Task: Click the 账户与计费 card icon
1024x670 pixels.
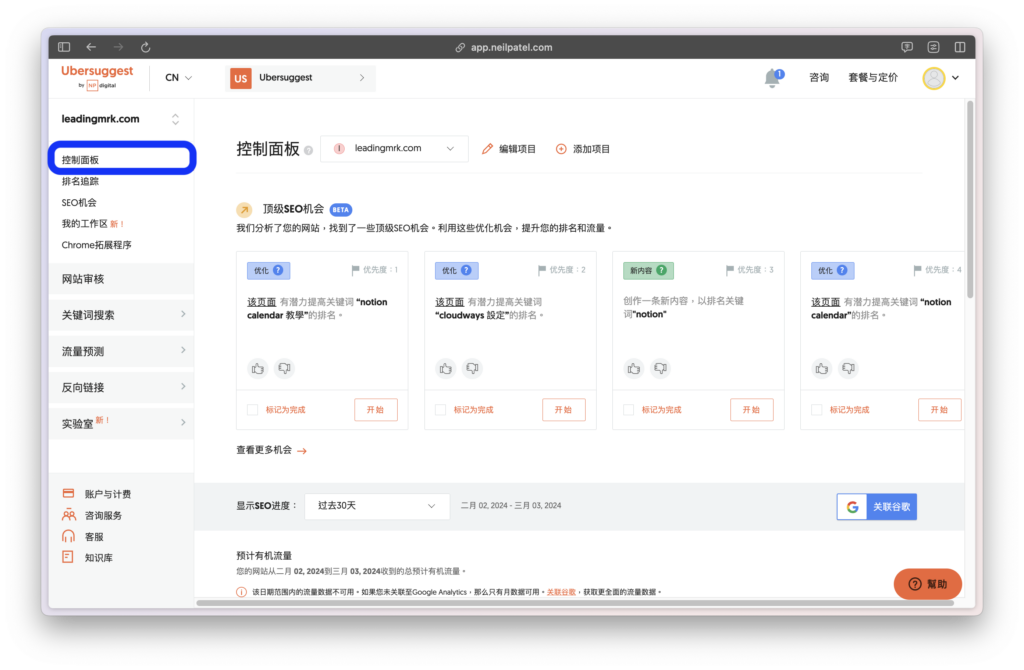Action: [69, 493]
